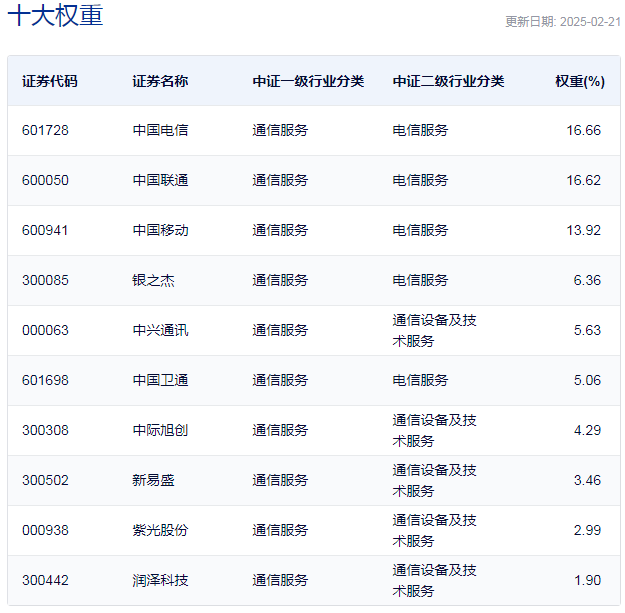Screen dimensions: 625x613
Task: Click the 权重(%) column header
Action: click(x=580, y=81)
